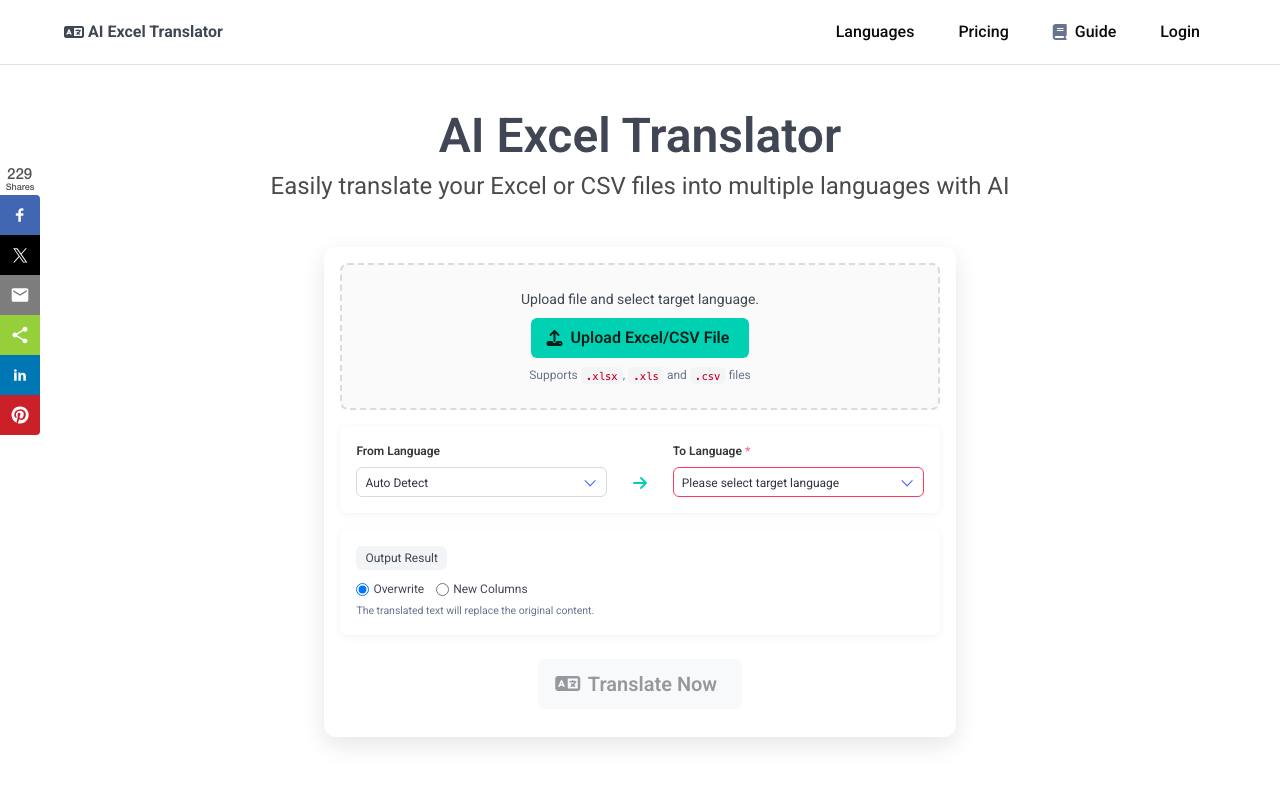Pin this page with Pinterest icon

tap(20, 415)
